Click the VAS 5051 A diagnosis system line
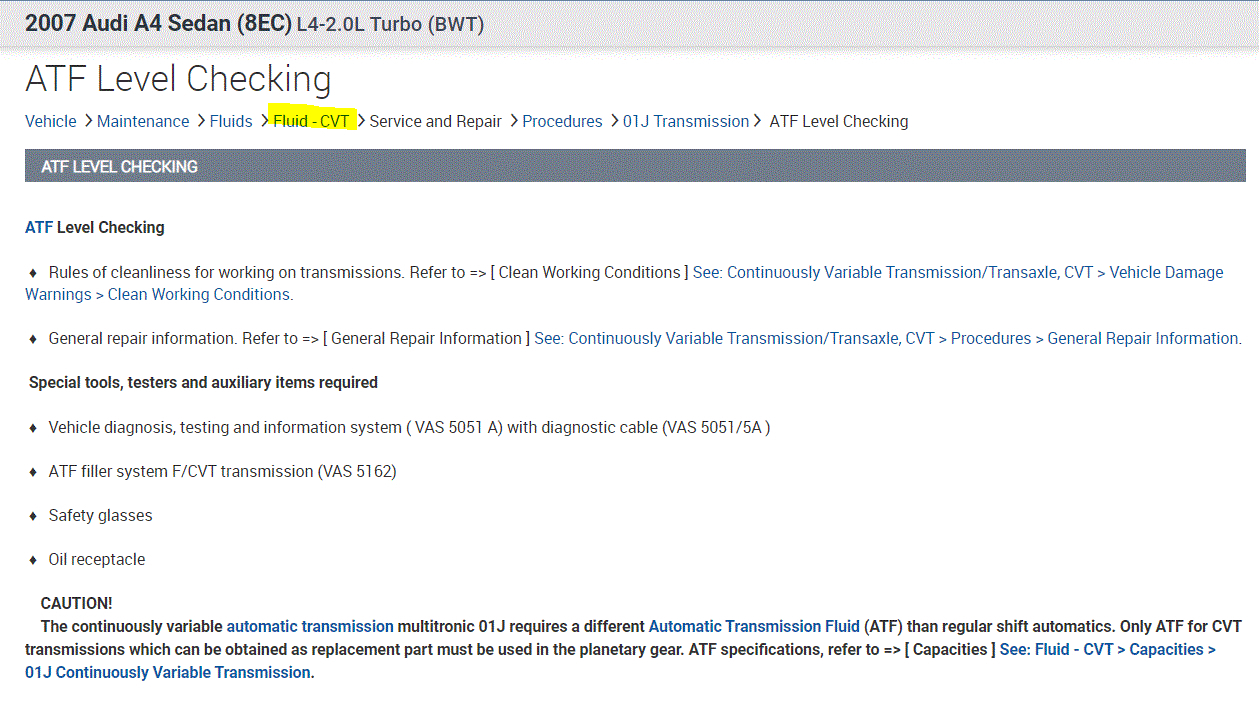Screen dimensions: 1259x701 point(409,427)
